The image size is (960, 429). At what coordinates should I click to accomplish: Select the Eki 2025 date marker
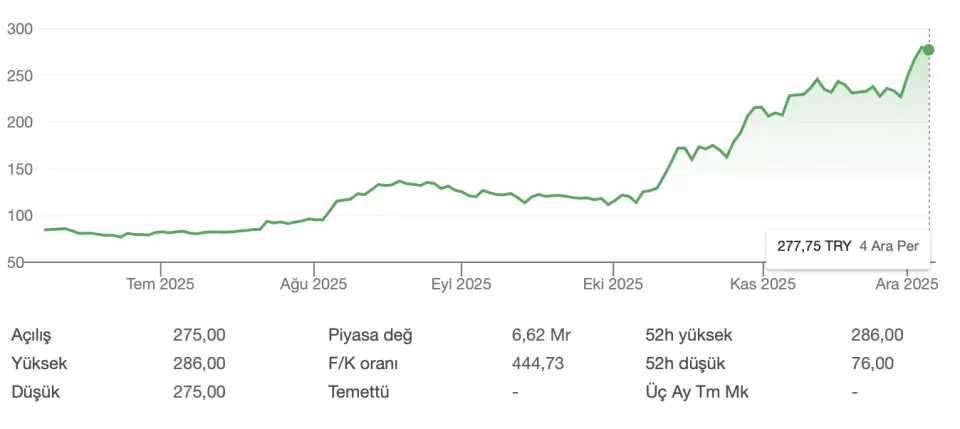613,284
